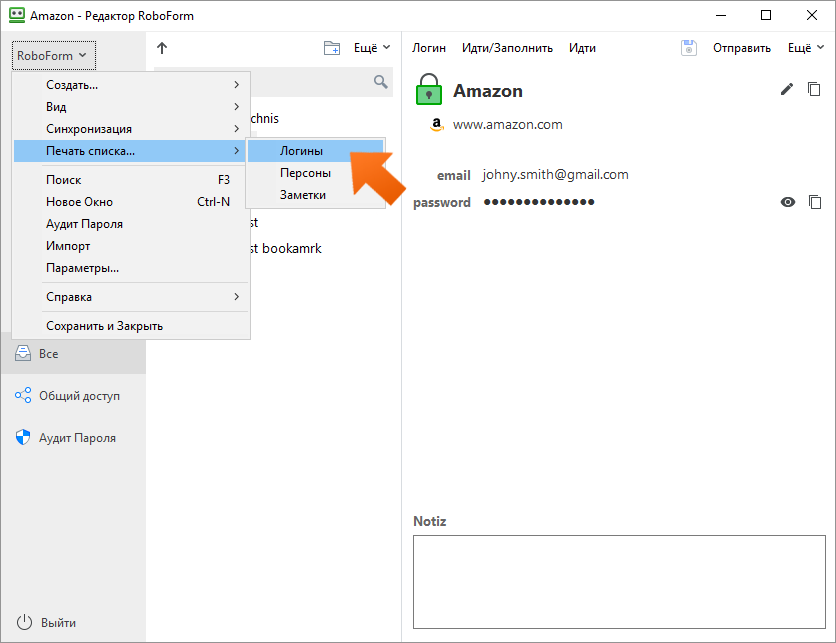The height and width of the screenshot is (643, 836).
Task: Click the Логин toolbar button
Action: click(x=429, y=48)
